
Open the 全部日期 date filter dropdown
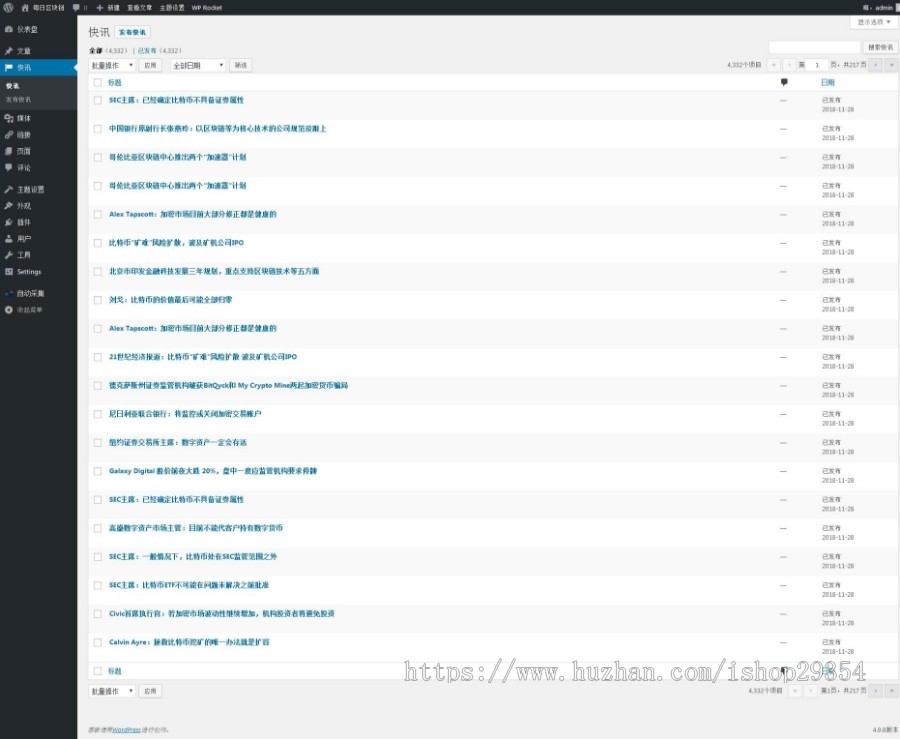[197, 65]
